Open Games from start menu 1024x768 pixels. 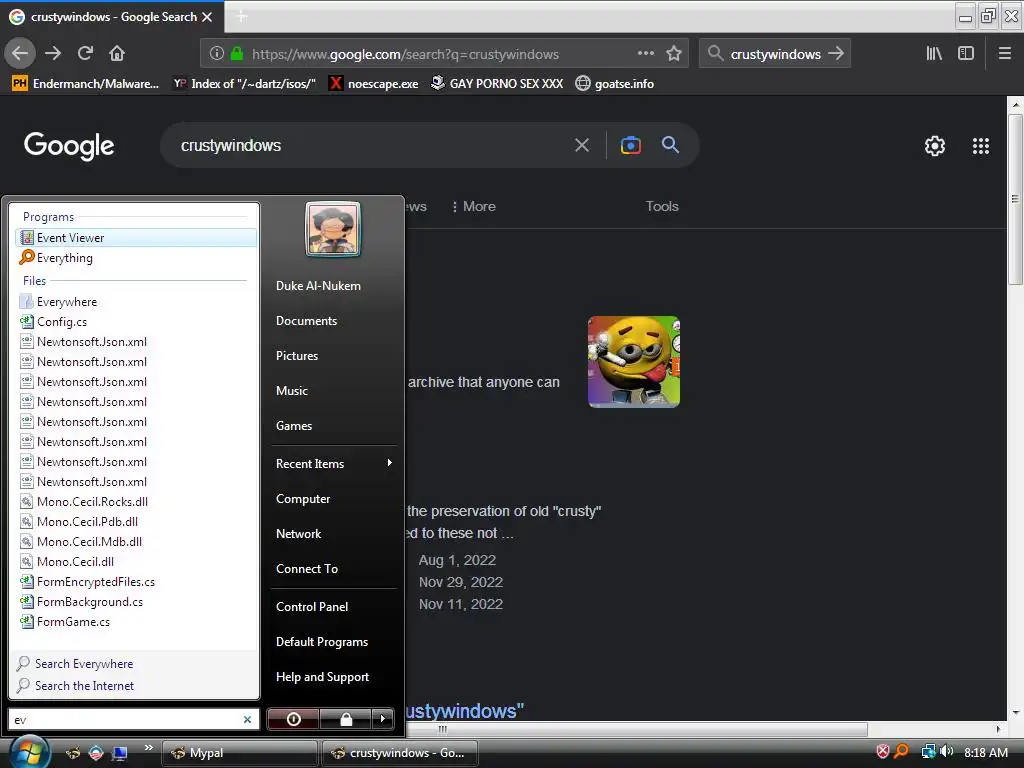(x=294, y=426)
